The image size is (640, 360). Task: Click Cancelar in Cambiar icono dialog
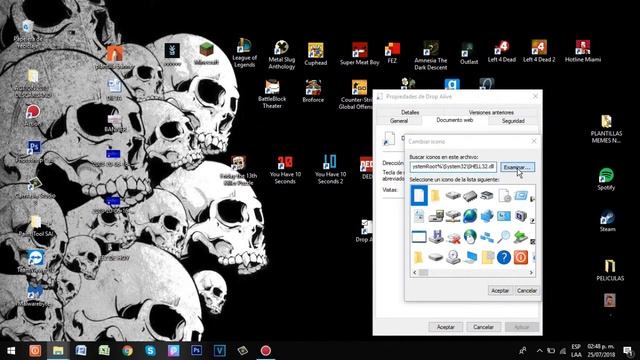coord(527,290)
